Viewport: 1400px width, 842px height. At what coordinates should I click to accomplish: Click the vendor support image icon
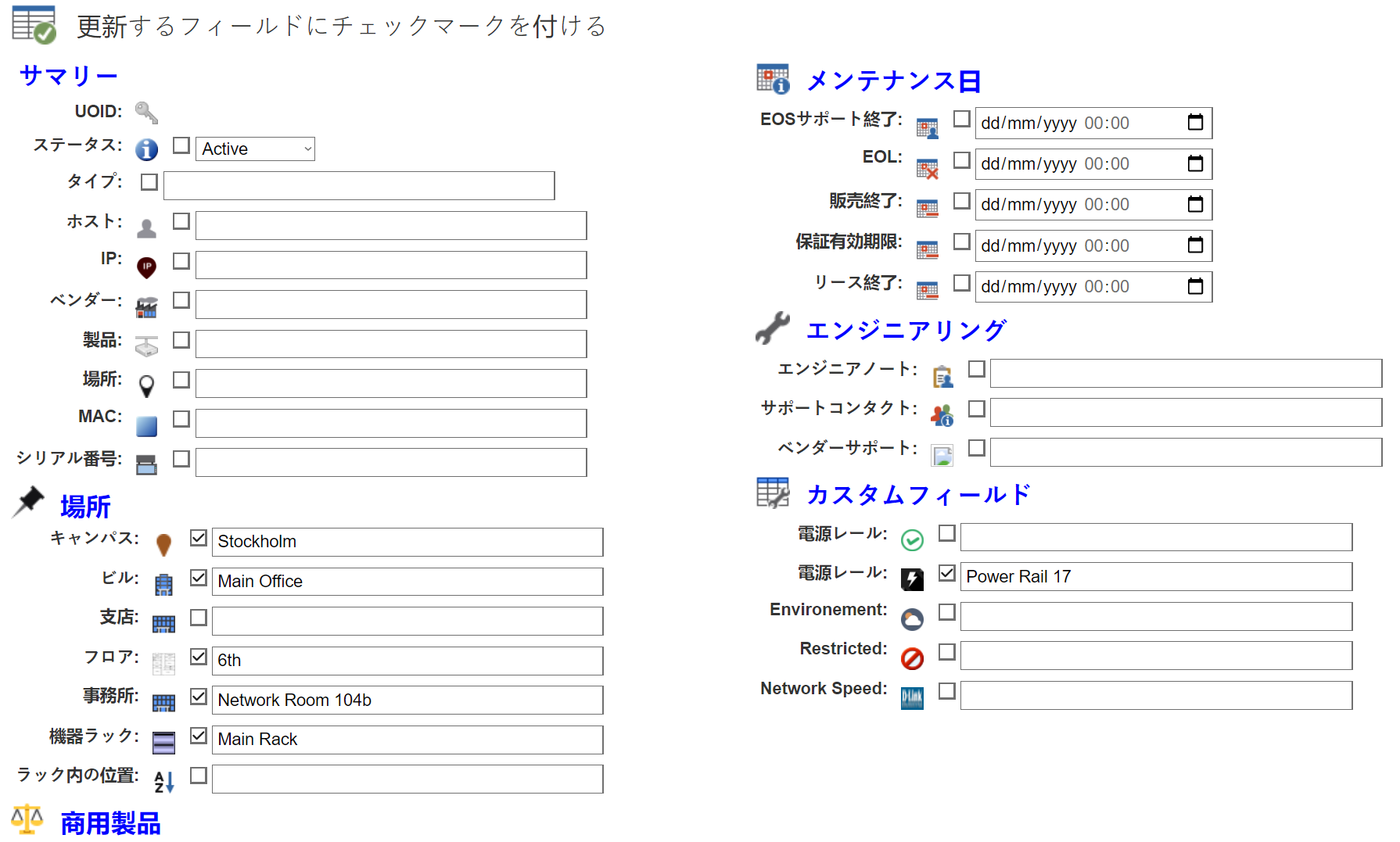click(x=942, y=455)
